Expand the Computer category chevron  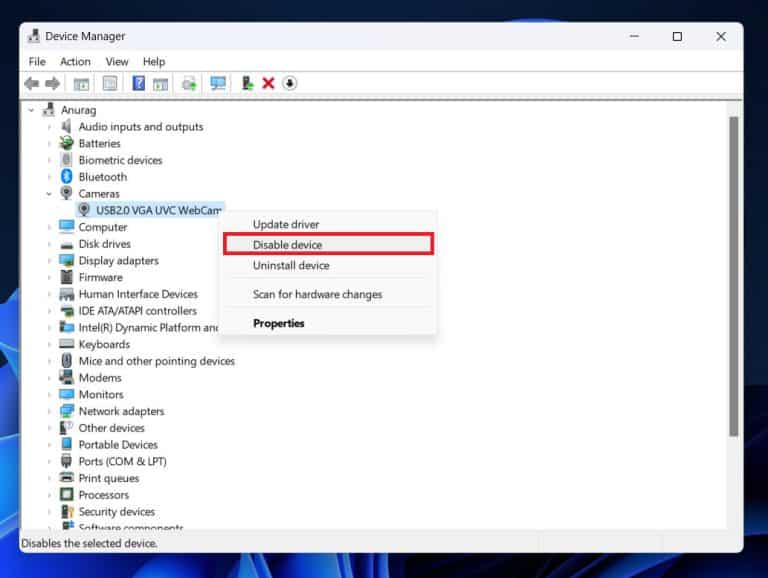(49, 227)
